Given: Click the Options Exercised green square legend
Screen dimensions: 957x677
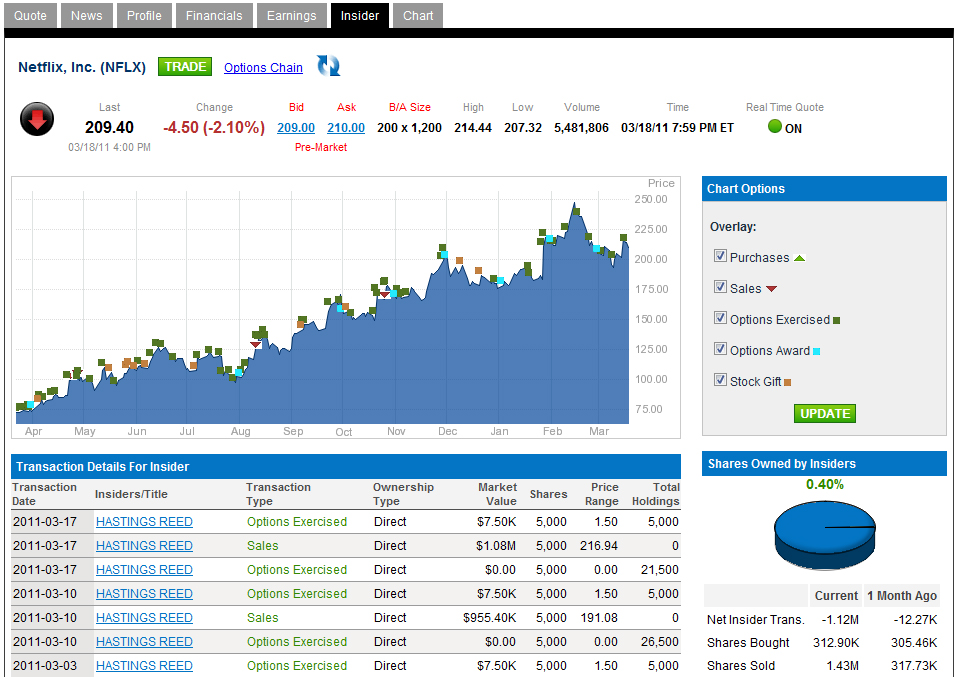Looking at the screenshot, I should pyautogui.click(x=837, y=320).
